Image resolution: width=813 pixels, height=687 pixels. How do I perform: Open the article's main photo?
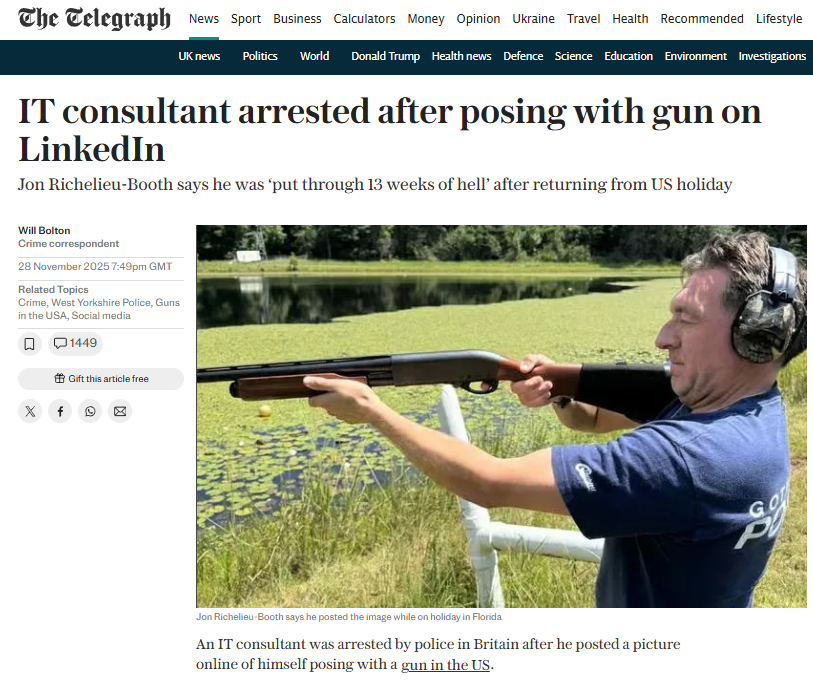(x=501, y=416)
